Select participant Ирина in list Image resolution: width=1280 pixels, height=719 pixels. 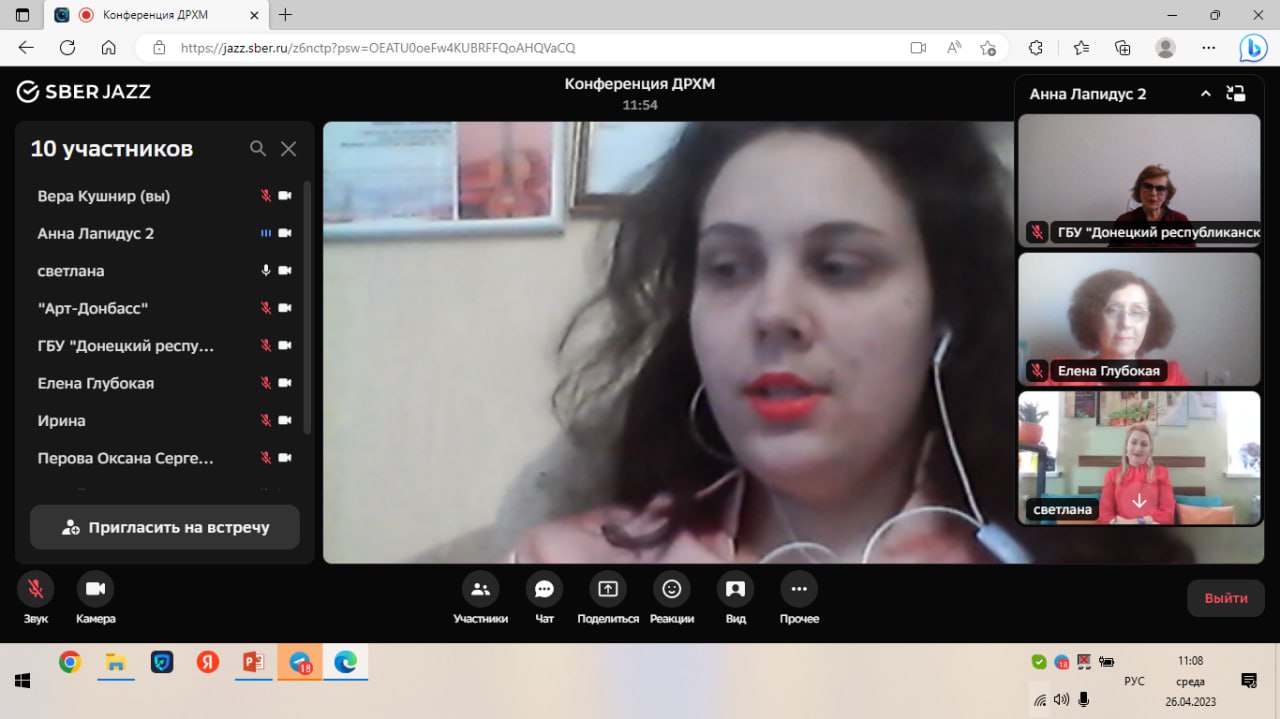pyautogui.click(x=61, y=420)
